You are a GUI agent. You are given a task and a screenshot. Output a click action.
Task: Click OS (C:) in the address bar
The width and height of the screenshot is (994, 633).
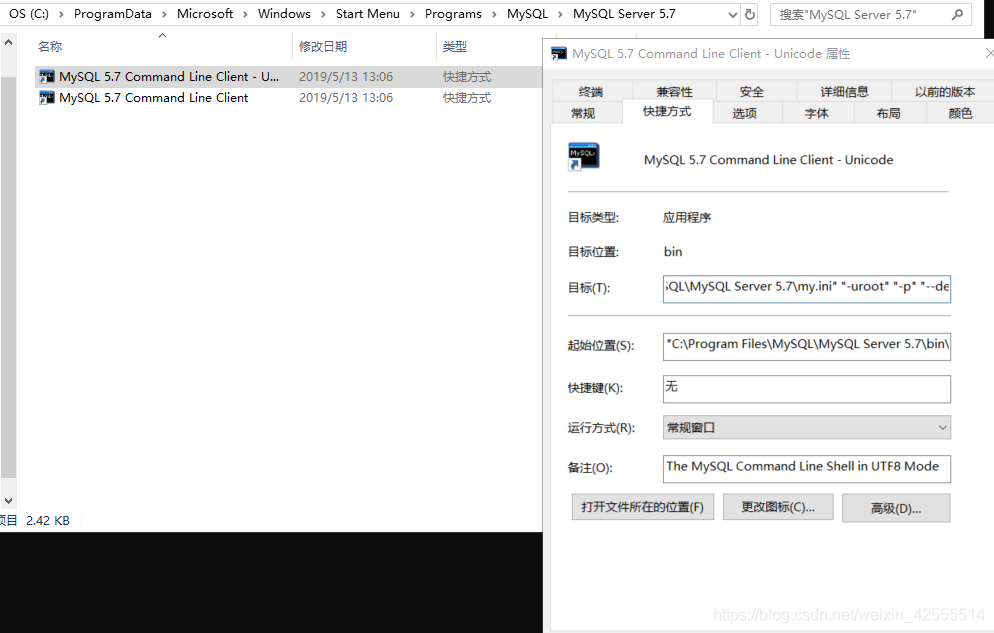point(29,14)
